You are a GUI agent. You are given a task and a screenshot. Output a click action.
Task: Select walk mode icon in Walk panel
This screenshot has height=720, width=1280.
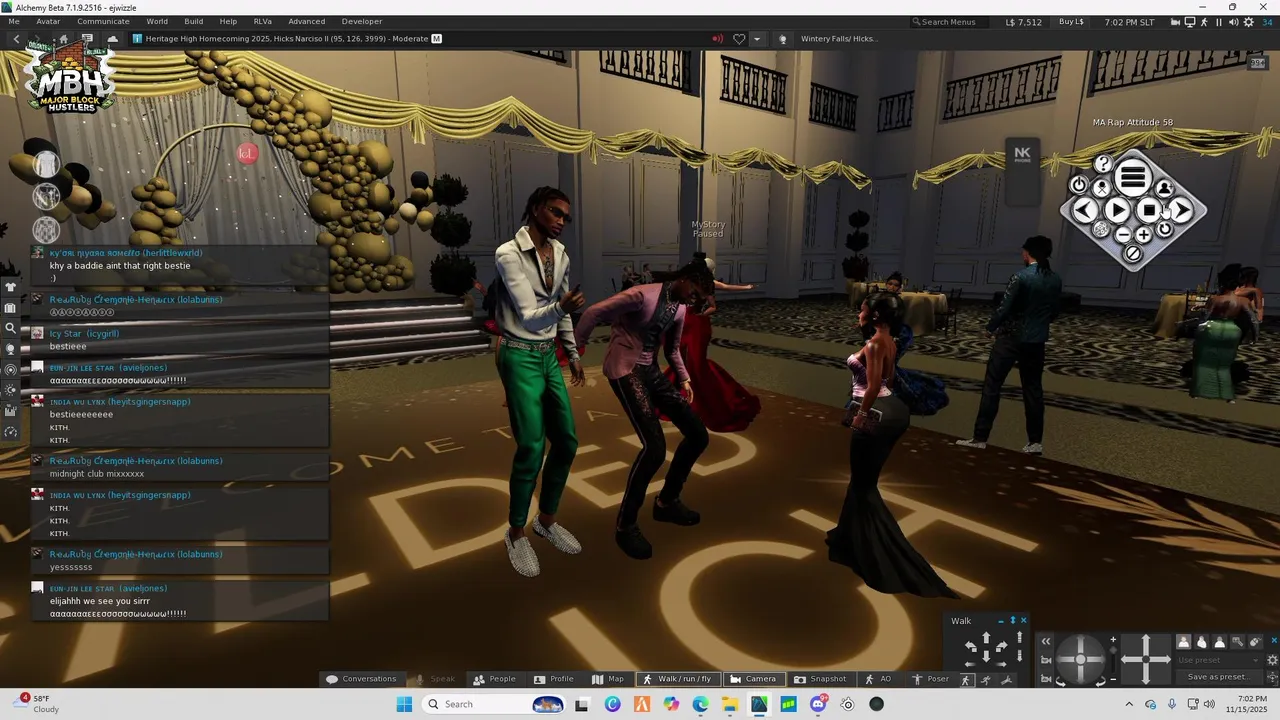tap(966, 680)
